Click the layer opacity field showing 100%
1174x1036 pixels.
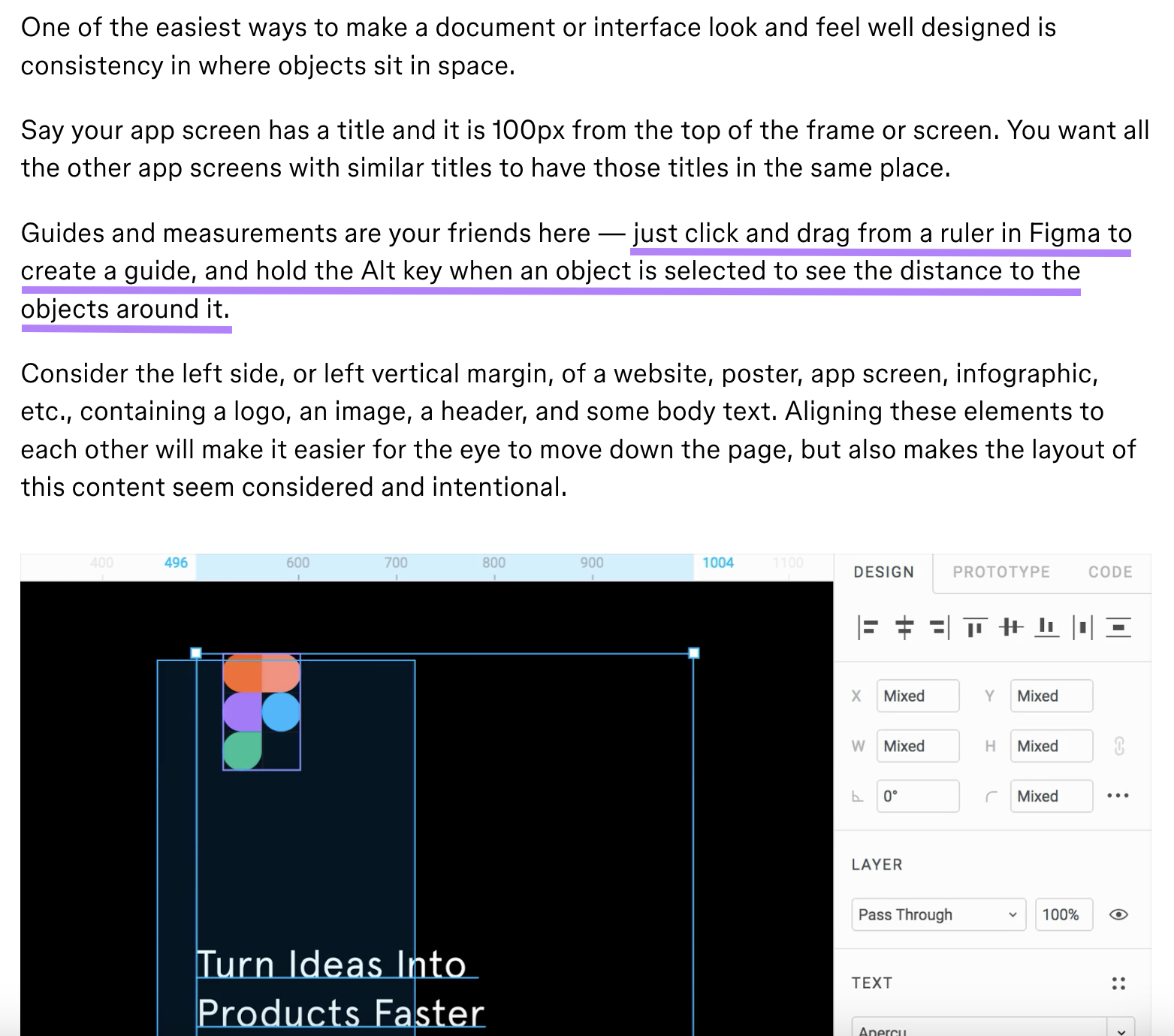[1062, 914]
